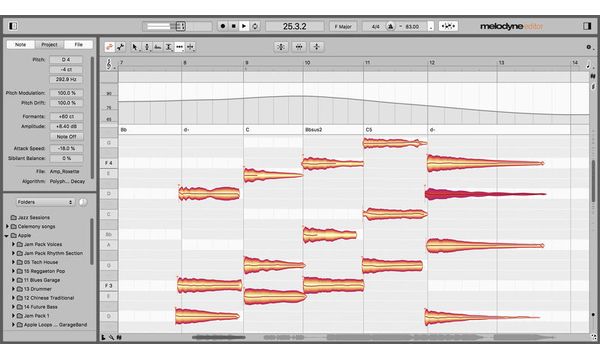Expand Jam Pack Rhythm Section folder
Image resolution: width=600 pixels, height=360 pixels.
(x=13, y=253)
